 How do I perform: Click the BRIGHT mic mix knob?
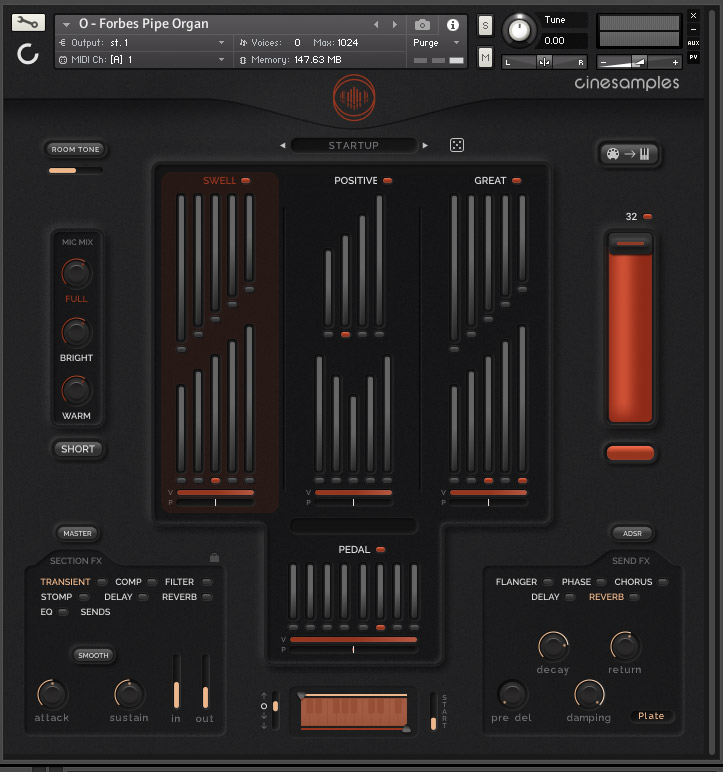(76, 332)
